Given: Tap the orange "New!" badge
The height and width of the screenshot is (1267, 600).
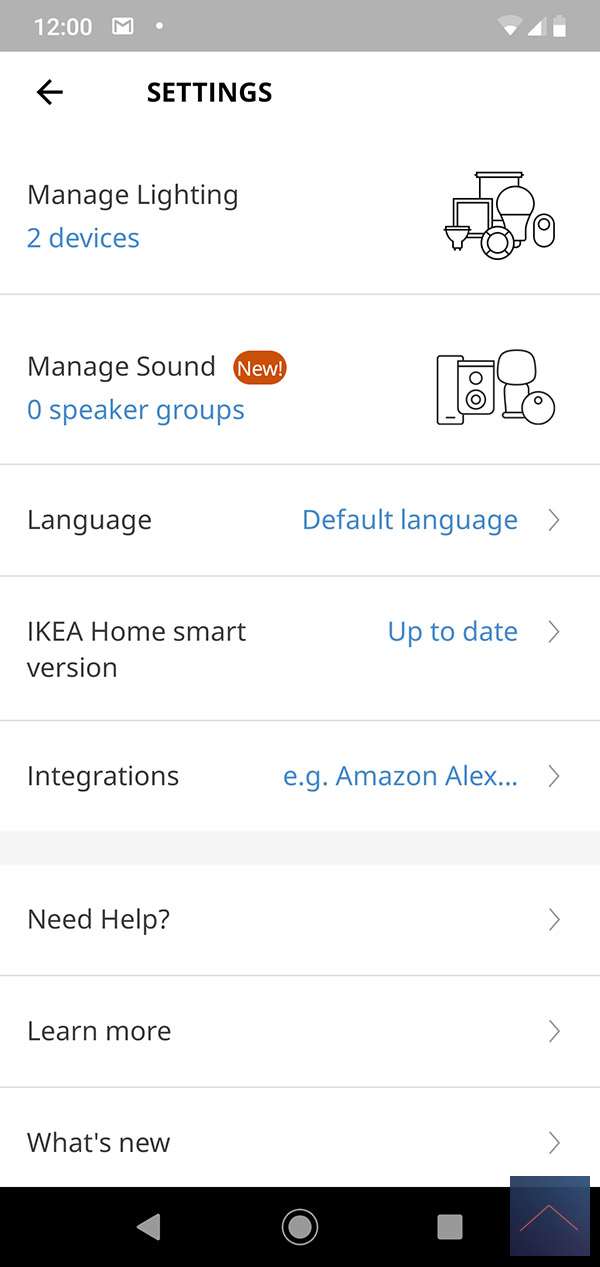Looking at the screenshot, I should point(260,368).
